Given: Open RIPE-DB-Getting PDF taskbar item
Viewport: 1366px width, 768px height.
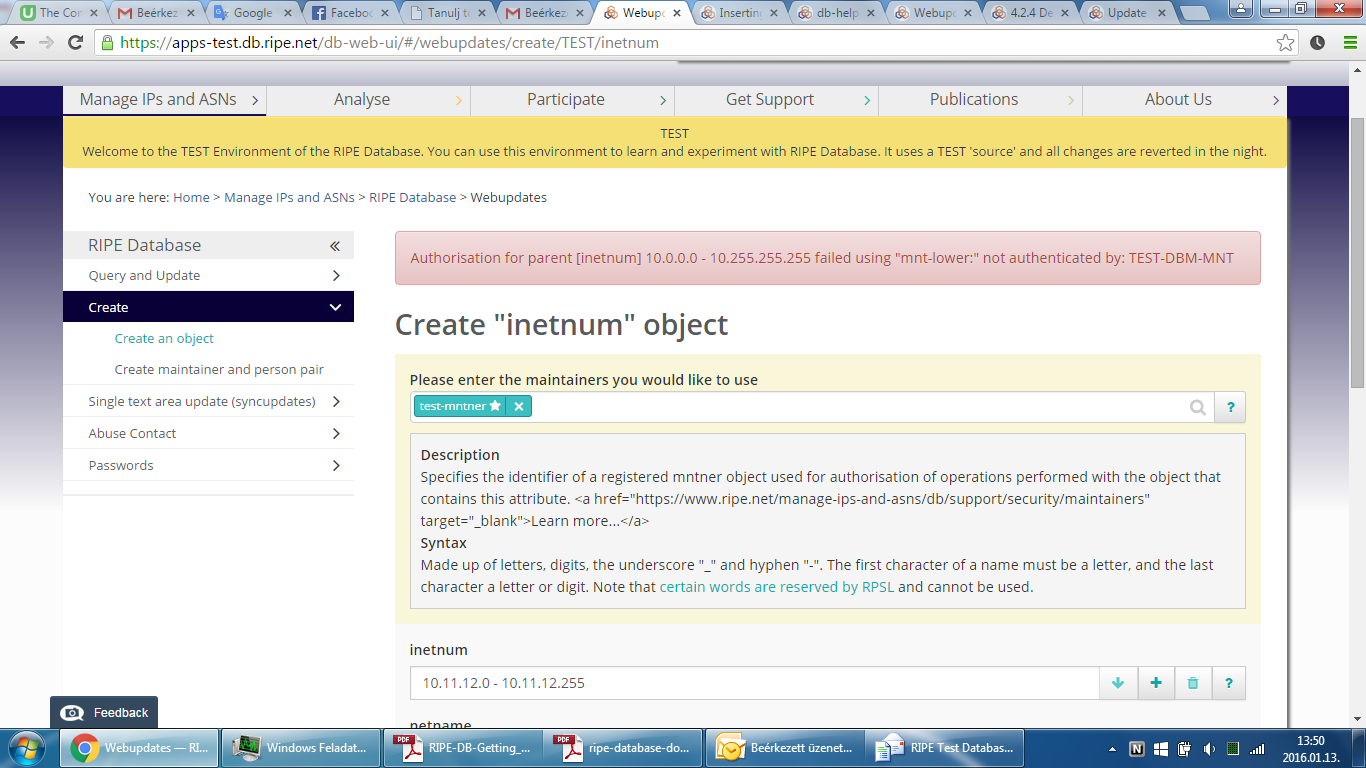Looking at the screenshot, I should click(463, 747).
